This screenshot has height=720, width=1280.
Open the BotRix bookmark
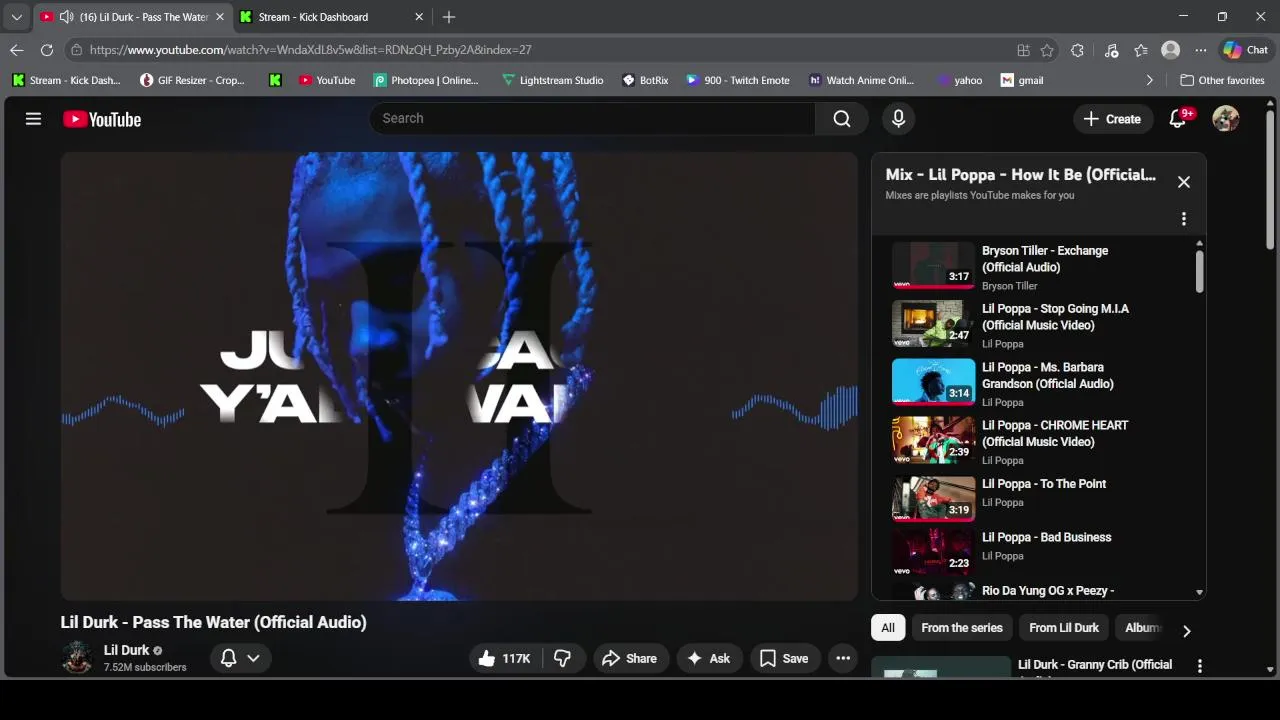coord(645,80)
